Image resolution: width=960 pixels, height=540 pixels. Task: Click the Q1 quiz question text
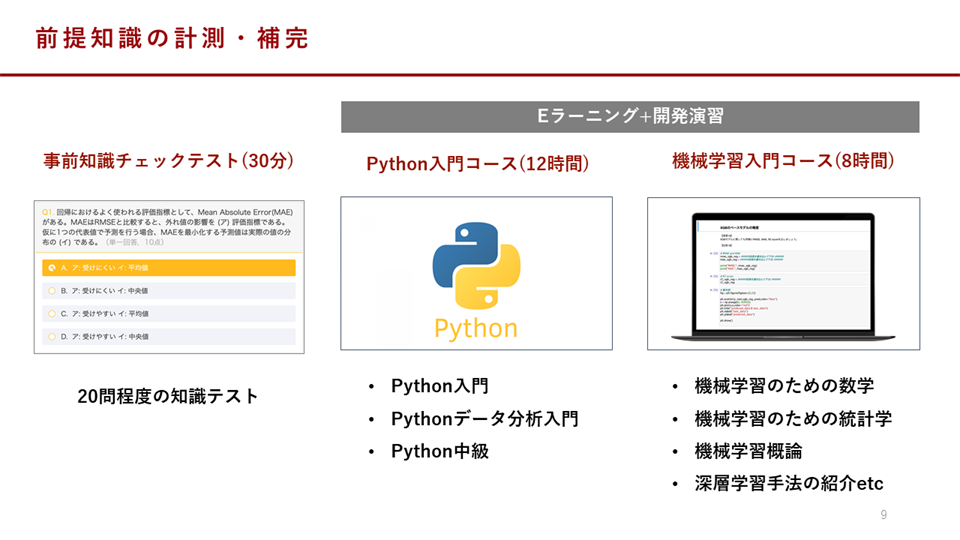click(x=169, y=228)
